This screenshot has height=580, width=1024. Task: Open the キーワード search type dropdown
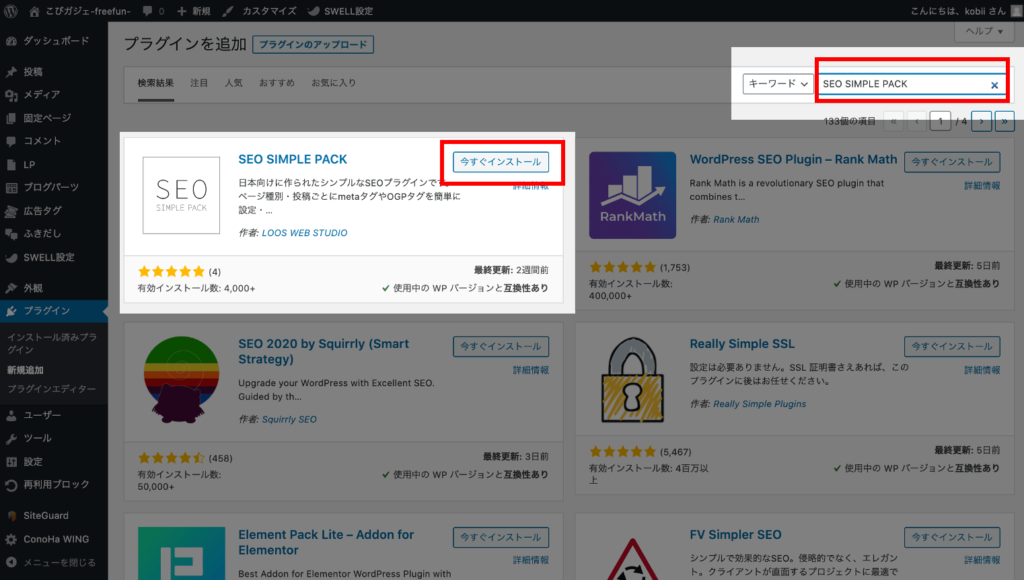777,84
